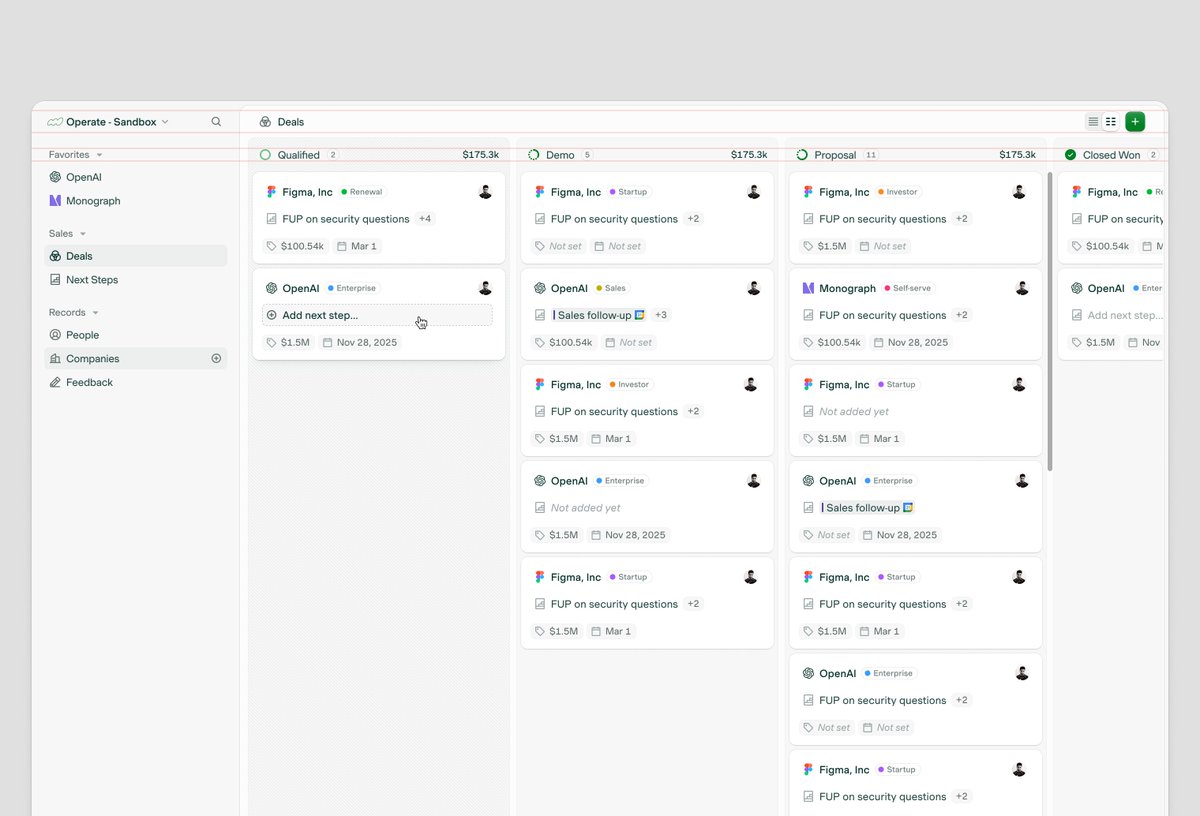This screenshot has width=1200, height=816.
Task: Click the avatar on Qualified OpenAI card
Action: point(485,288)
